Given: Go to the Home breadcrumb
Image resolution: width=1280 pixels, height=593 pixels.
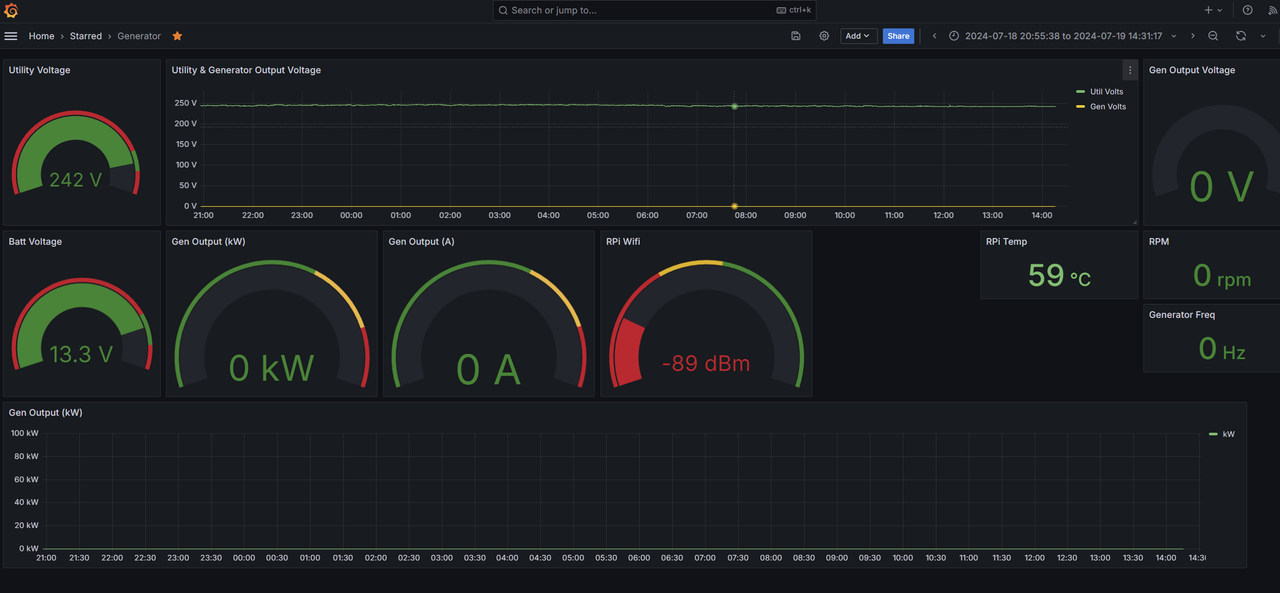Looking at the screenshot, I should (41, 36).
